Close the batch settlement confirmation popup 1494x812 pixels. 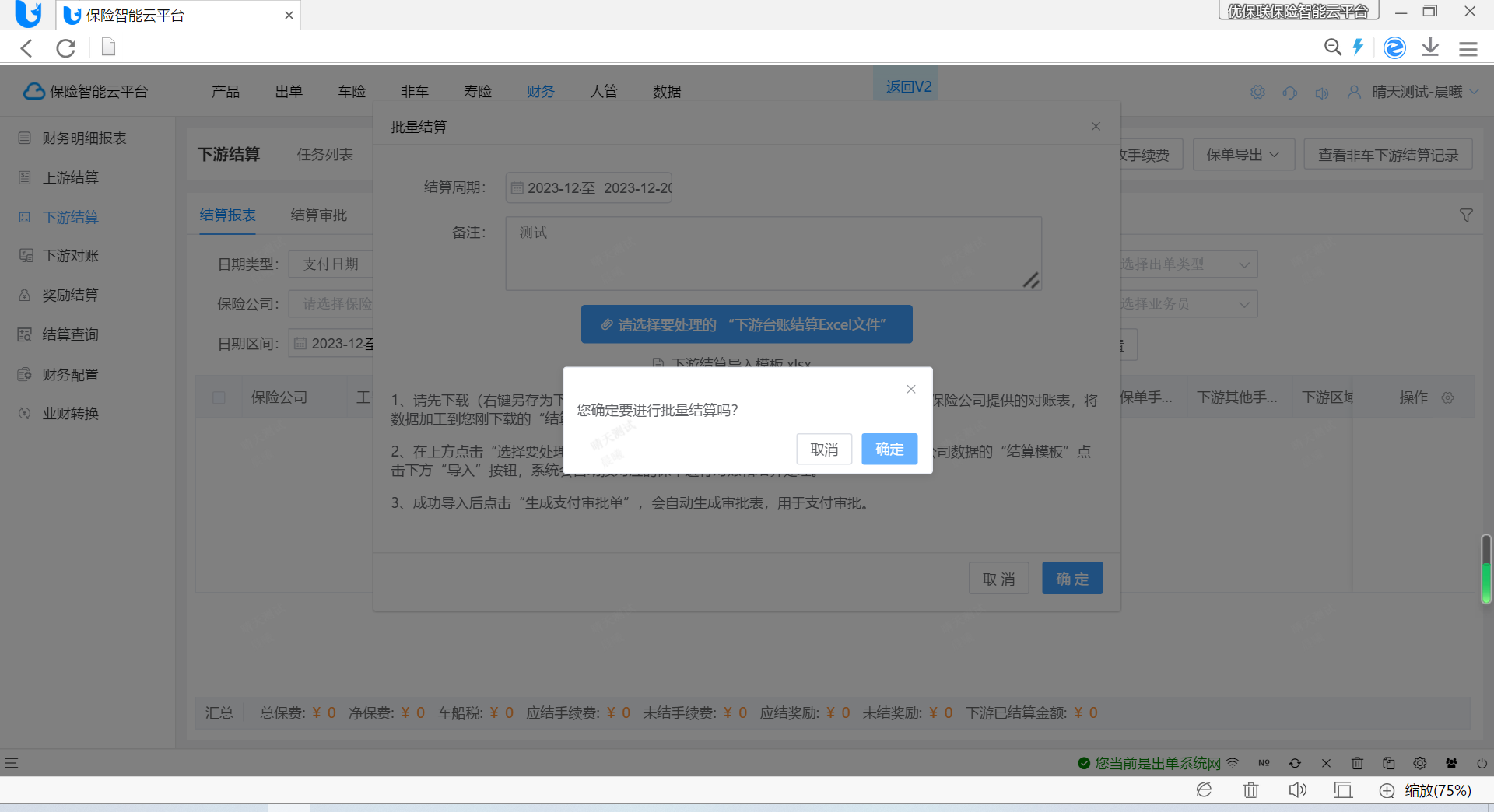click(911, 389)
